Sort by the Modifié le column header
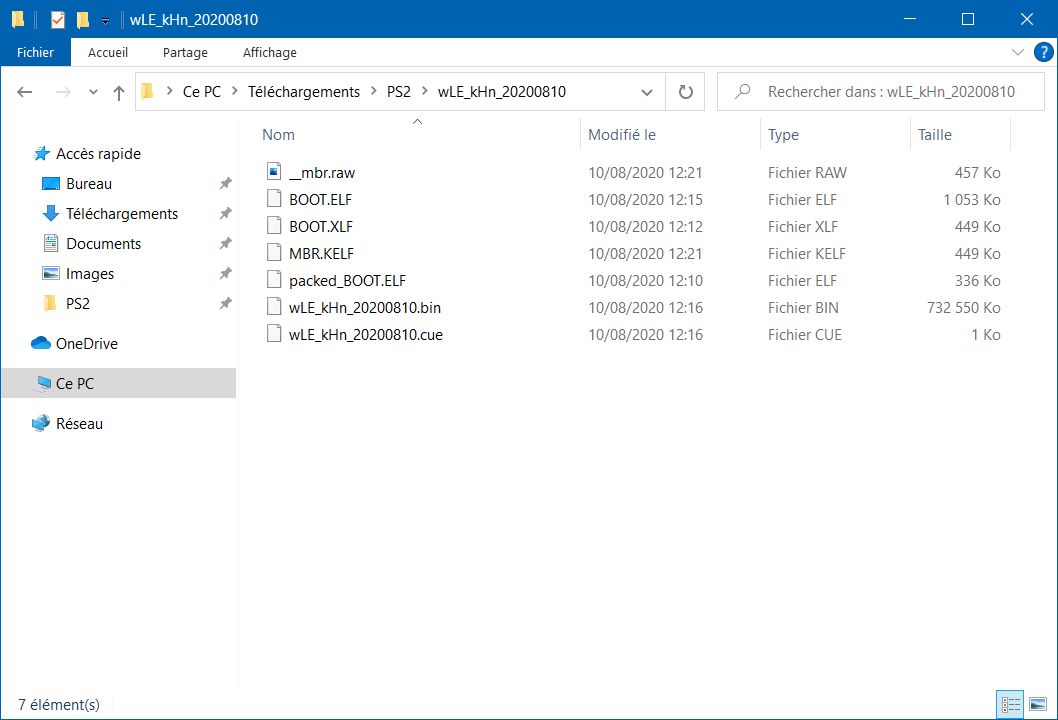Image resolution: width=1058 pixels, height=720 pixels. point(621,135)
